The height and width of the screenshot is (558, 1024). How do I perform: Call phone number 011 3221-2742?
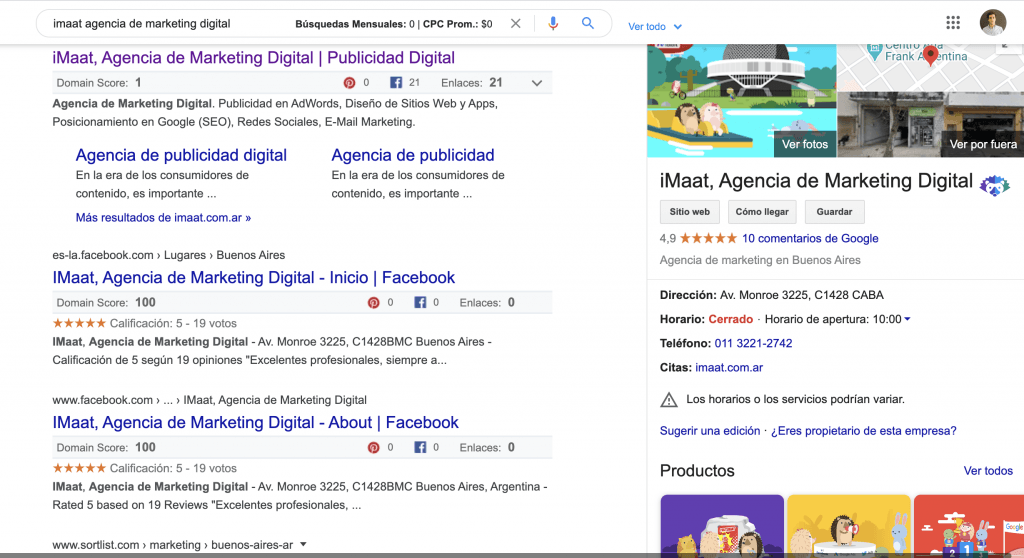pos(753,344)
